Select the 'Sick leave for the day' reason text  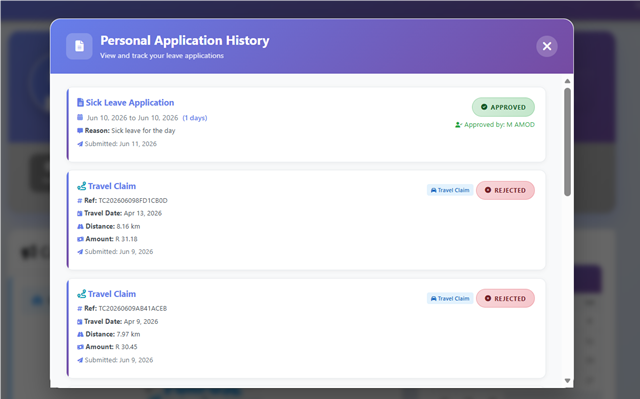(x=143, y=131)
